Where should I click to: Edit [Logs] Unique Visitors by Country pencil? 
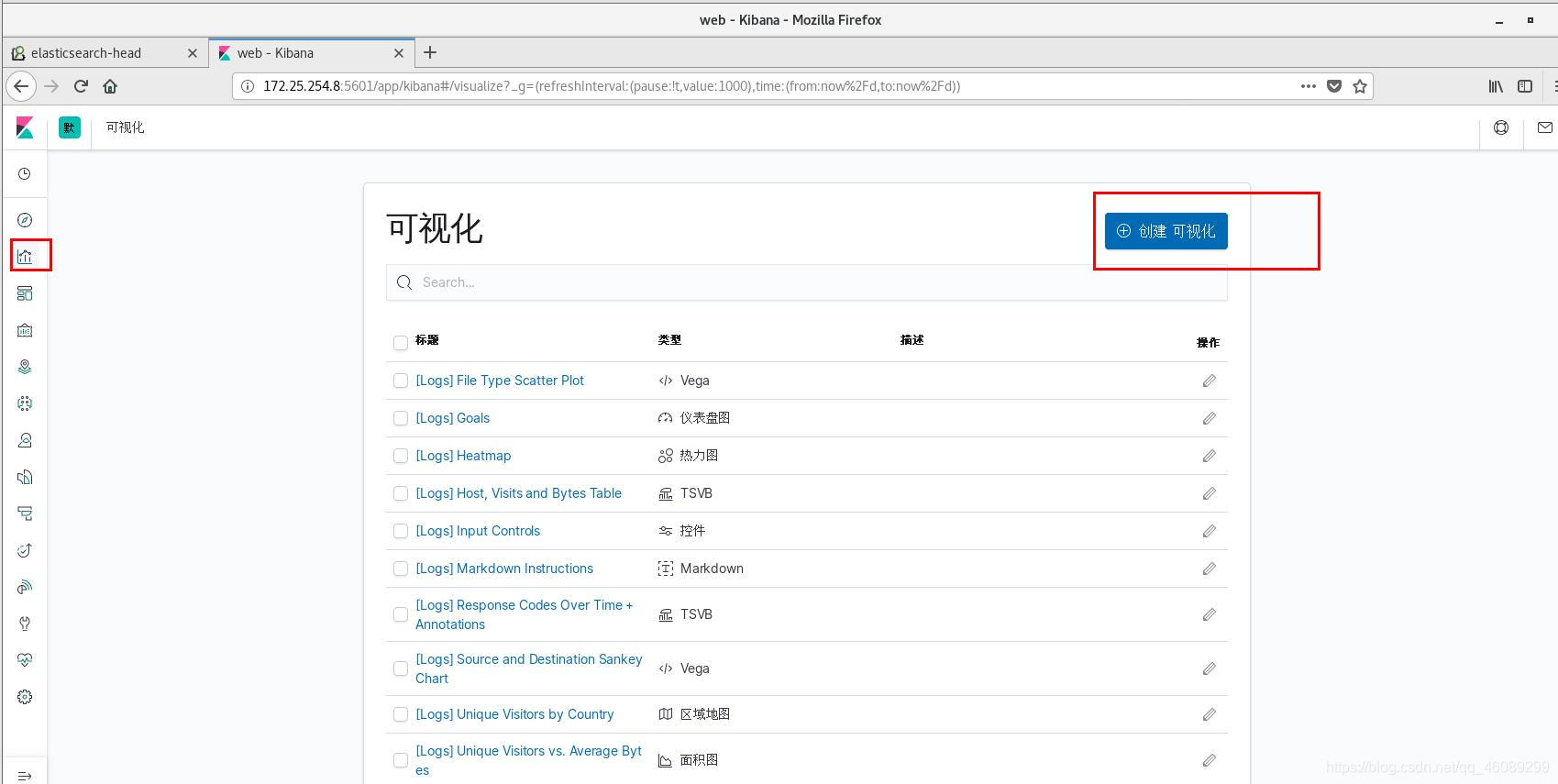1210,714
